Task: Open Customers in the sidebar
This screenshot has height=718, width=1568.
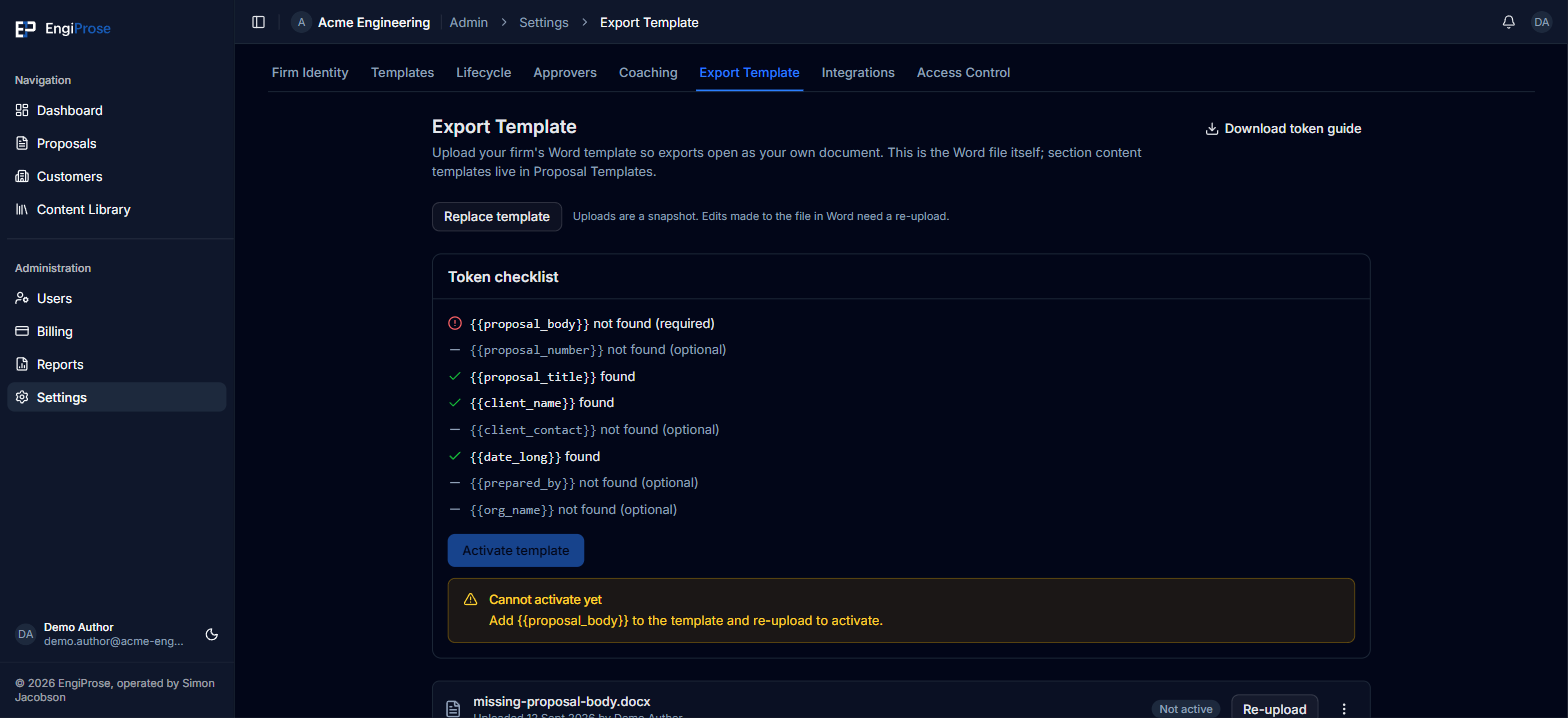Action: point(117,176)
